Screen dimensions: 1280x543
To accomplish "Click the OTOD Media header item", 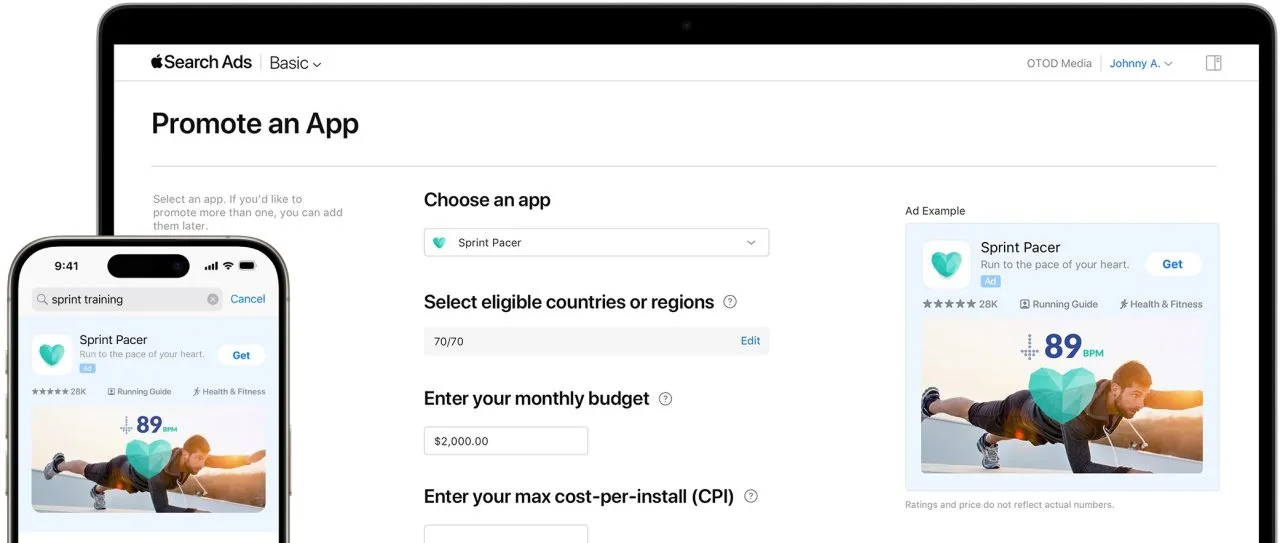I will click(x=1059, y=63).
